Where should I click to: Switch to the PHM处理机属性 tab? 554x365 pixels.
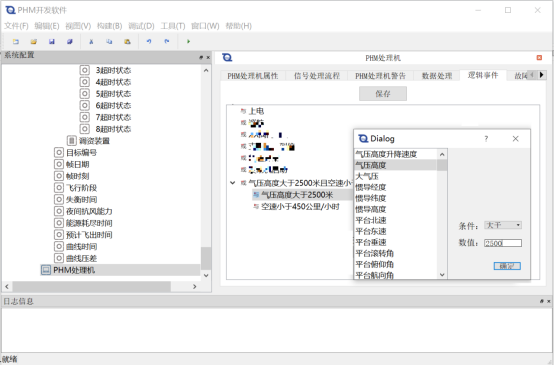click(x=253, y=76)
